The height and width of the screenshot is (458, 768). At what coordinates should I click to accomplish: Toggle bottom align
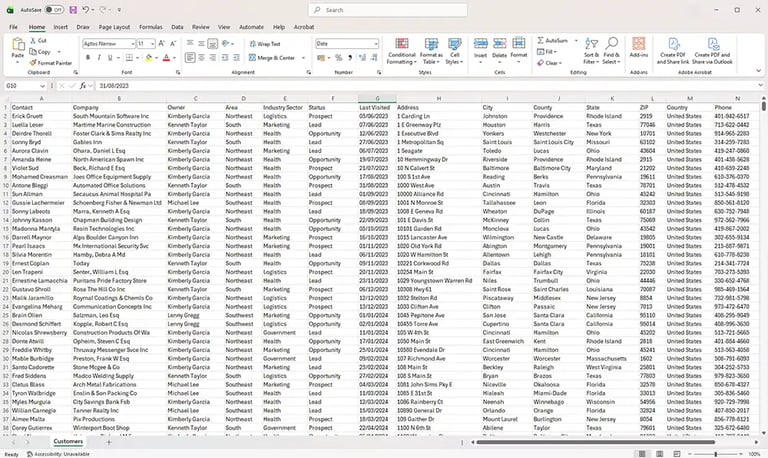coord(213,44)
